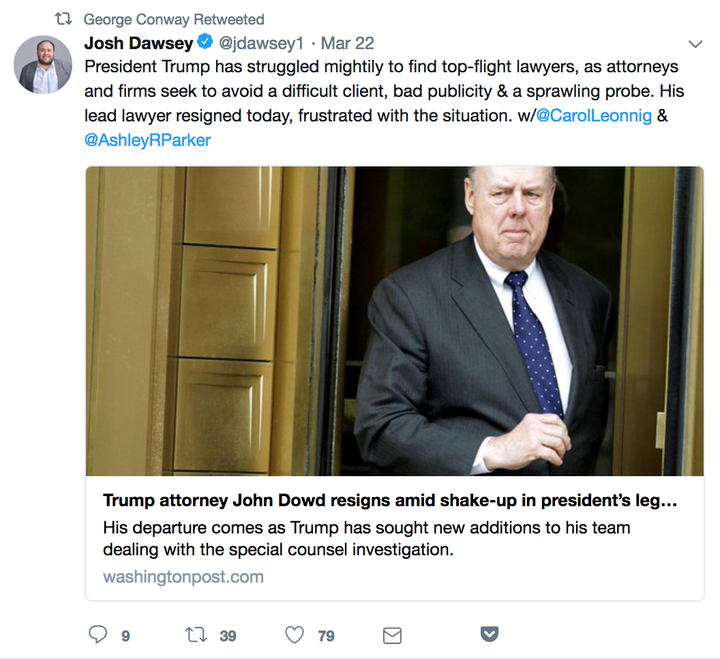
Task: Send tweet via direct message envelope icon
Action: point(392,636)
